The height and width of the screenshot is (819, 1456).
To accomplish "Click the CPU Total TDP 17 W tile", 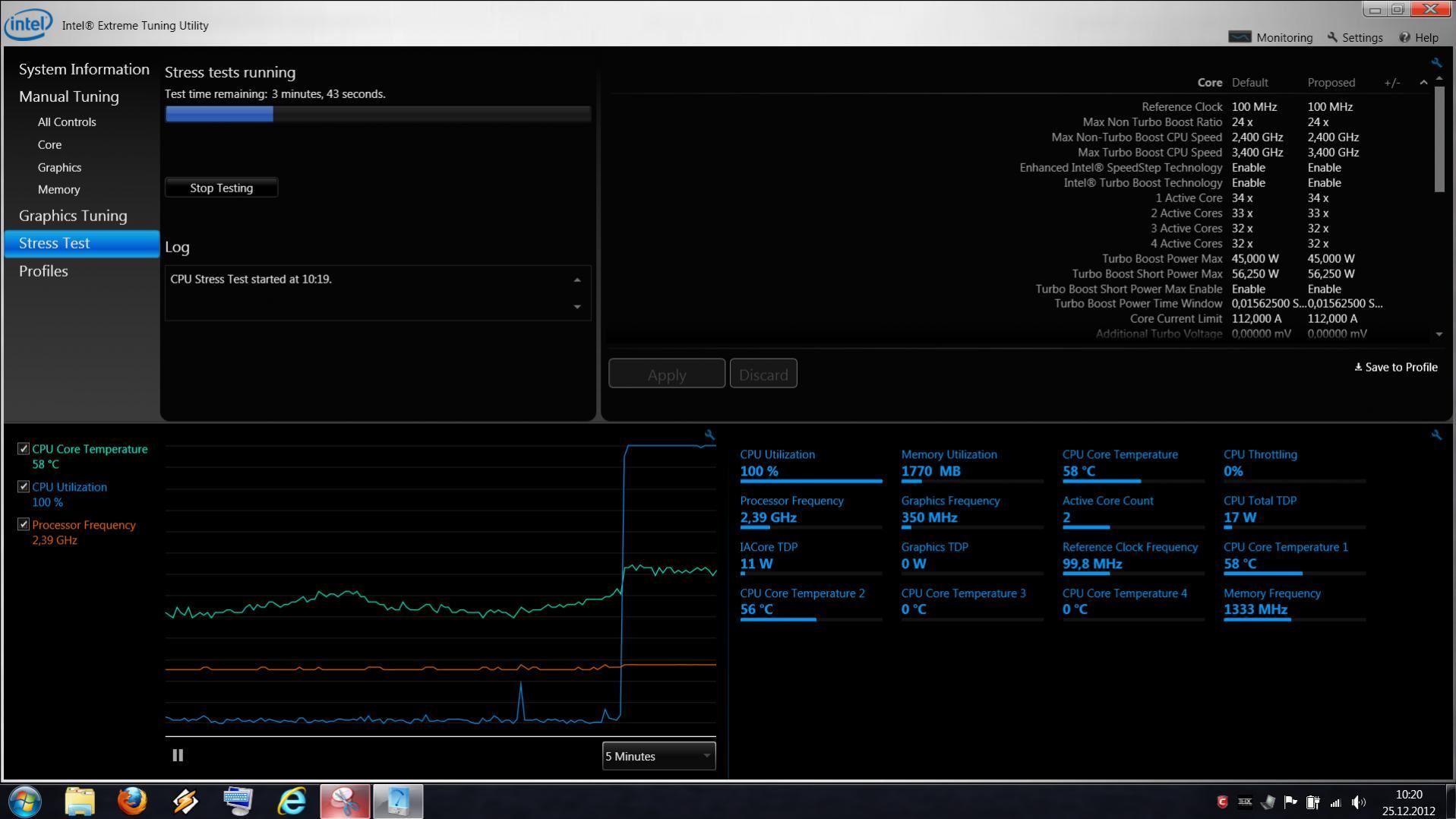I will (1294, 511).
